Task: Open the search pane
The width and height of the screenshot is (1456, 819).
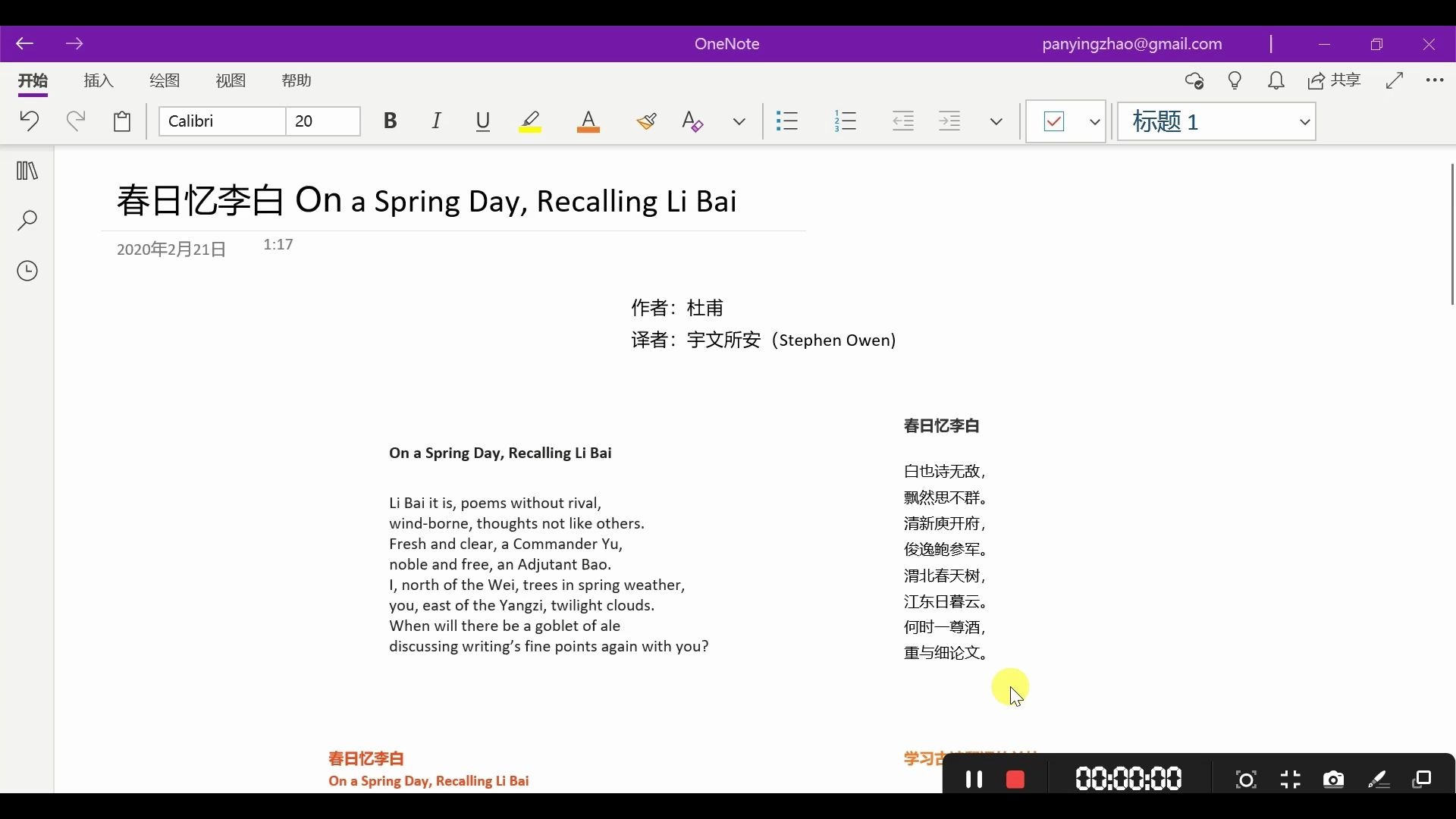Action: click(27, 221)
